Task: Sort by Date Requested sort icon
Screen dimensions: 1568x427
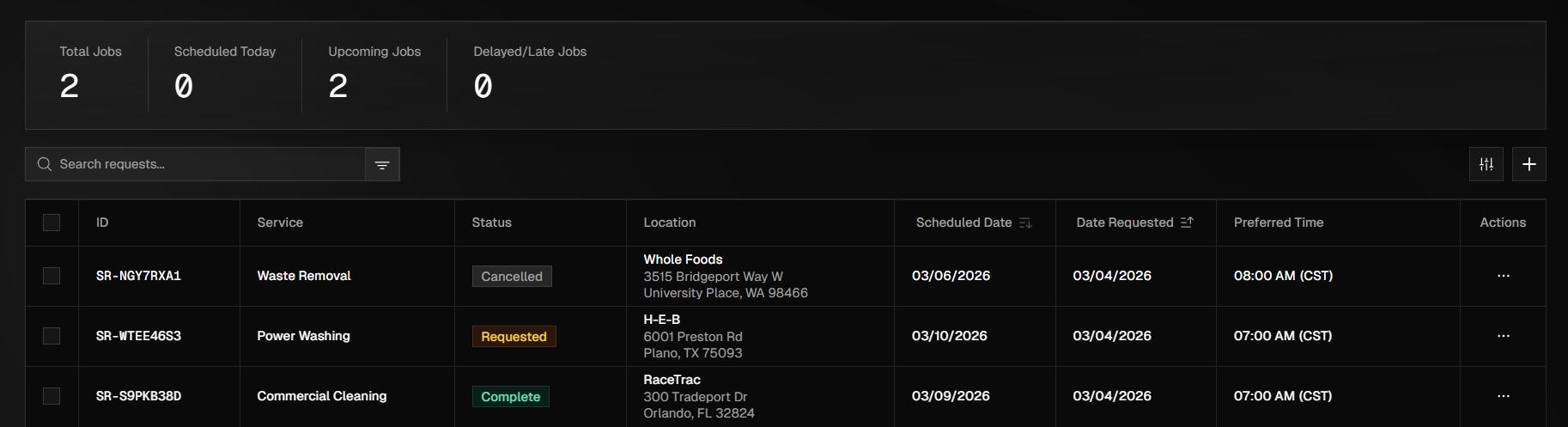Action: 1187,223
